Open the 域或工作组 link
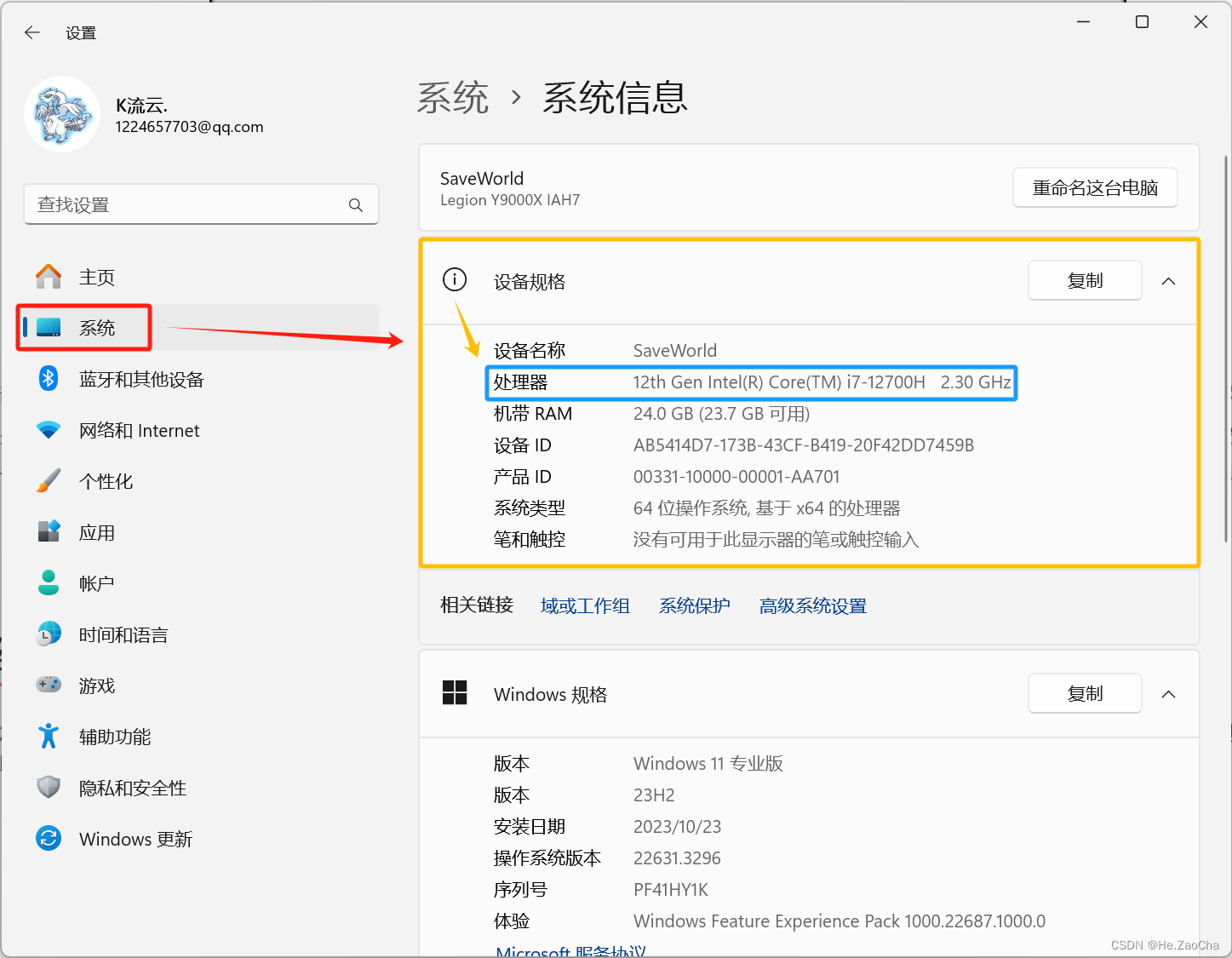The height and width of the screenshot is (958, 1232). click(x=585, y=605)
